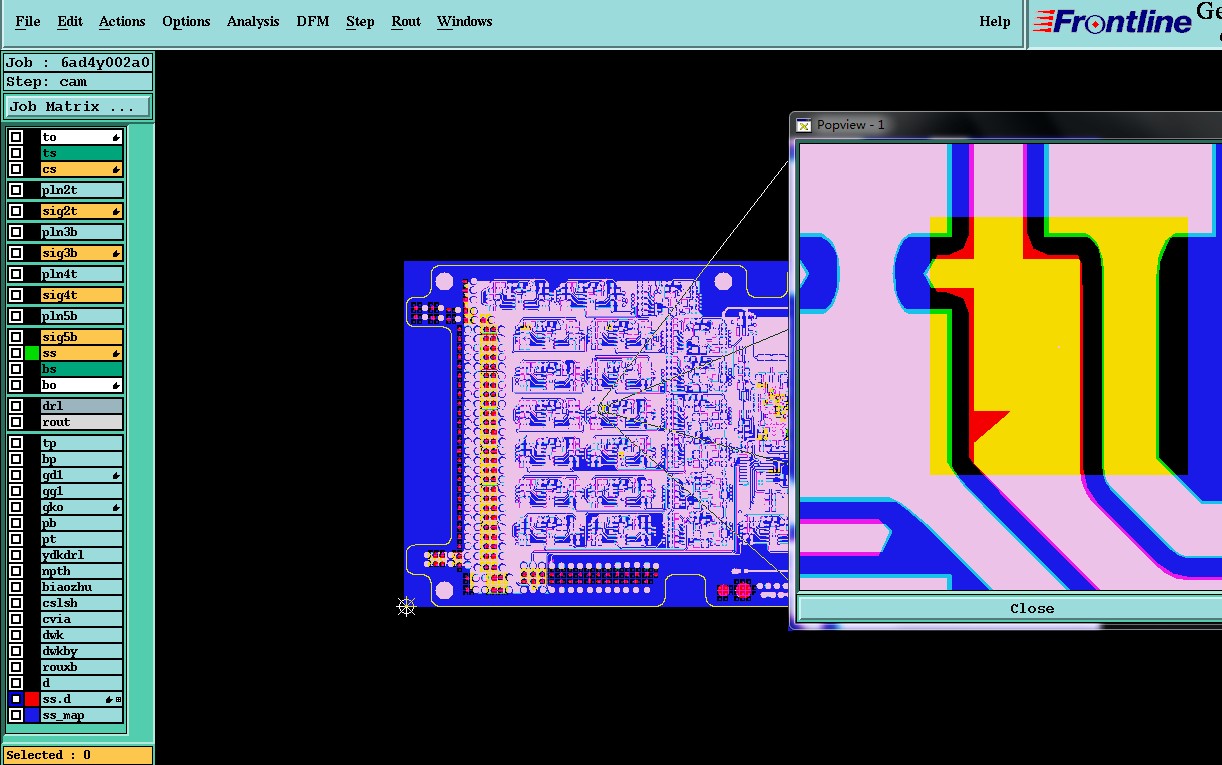Select the pt layer row
Image resolution: width=1222 pixels, height=765 pixels.
(x=82, y=539)
